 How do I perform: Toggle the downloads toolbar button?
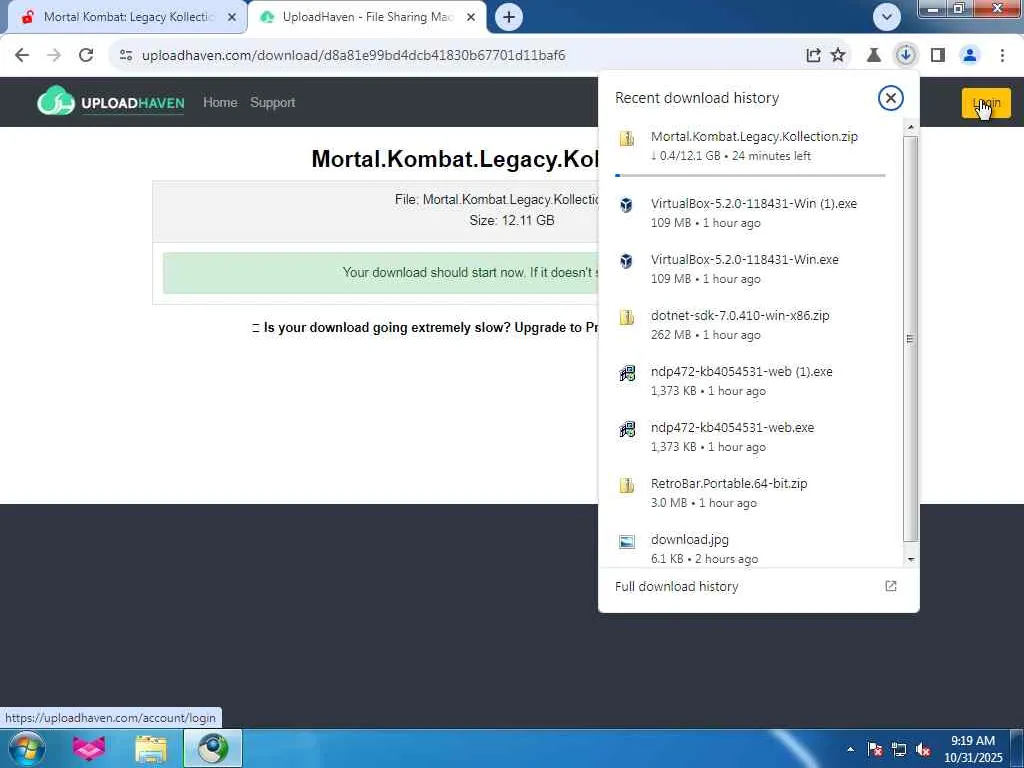(x=905, y=55)
